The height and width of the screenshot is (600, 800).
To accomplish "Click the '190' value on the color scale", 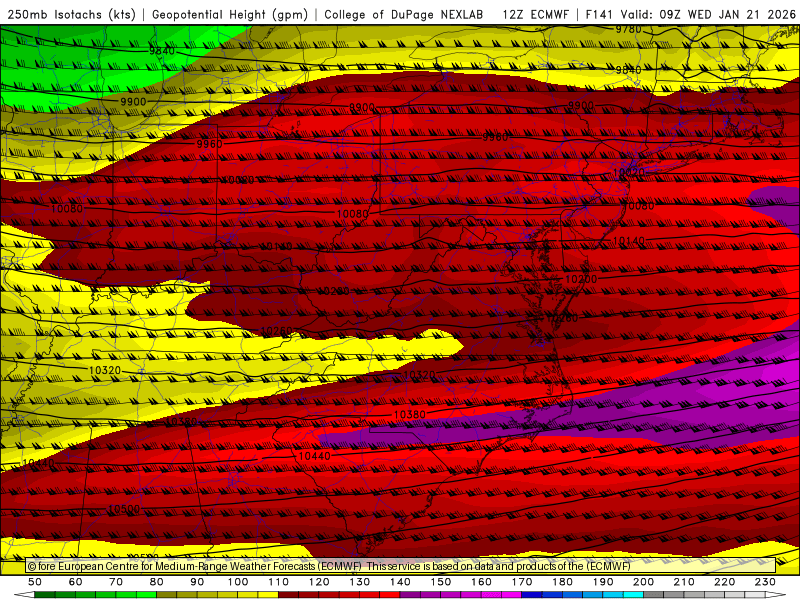I will (x=603, y=582).
